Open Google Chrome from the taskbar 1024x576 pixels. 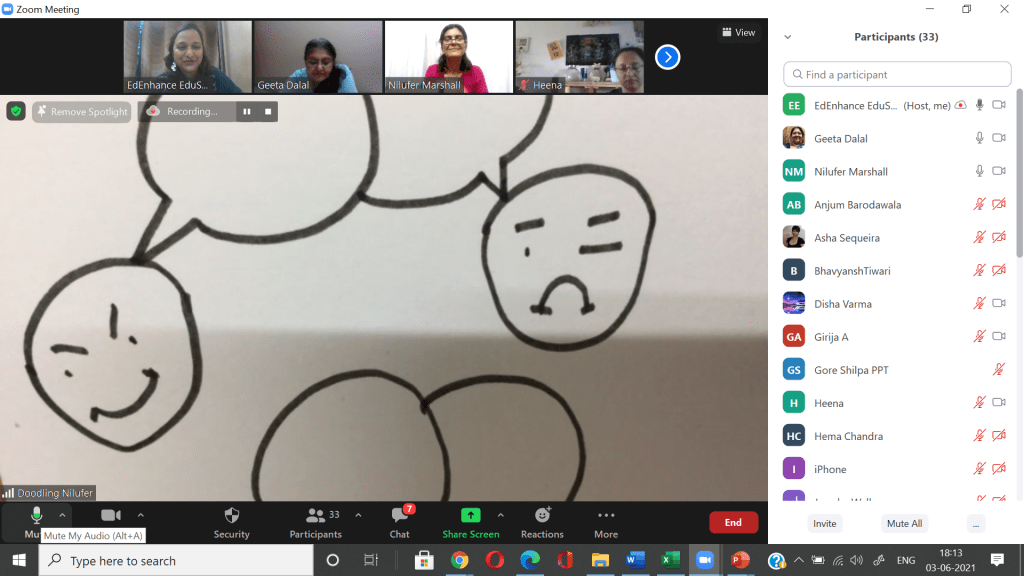(x=459, y=560)
